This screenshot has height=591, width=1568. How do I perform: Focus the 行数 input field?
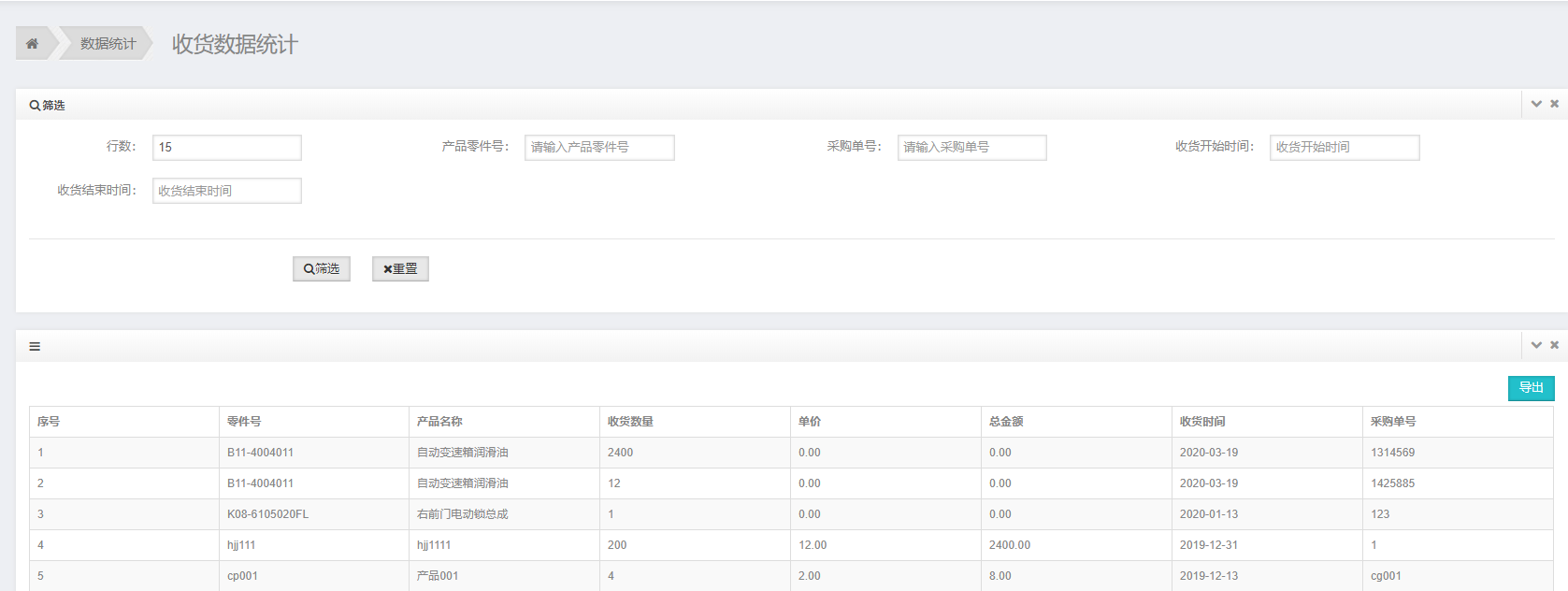(x=226, y=148)
